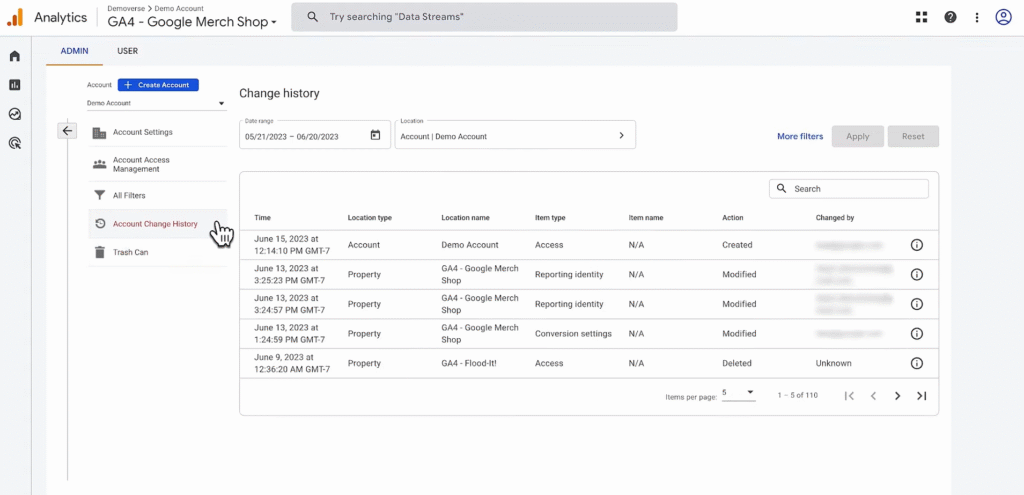Screen dimensions: 1024x495
Task: Go to first page of results
Action: [849, 396]
